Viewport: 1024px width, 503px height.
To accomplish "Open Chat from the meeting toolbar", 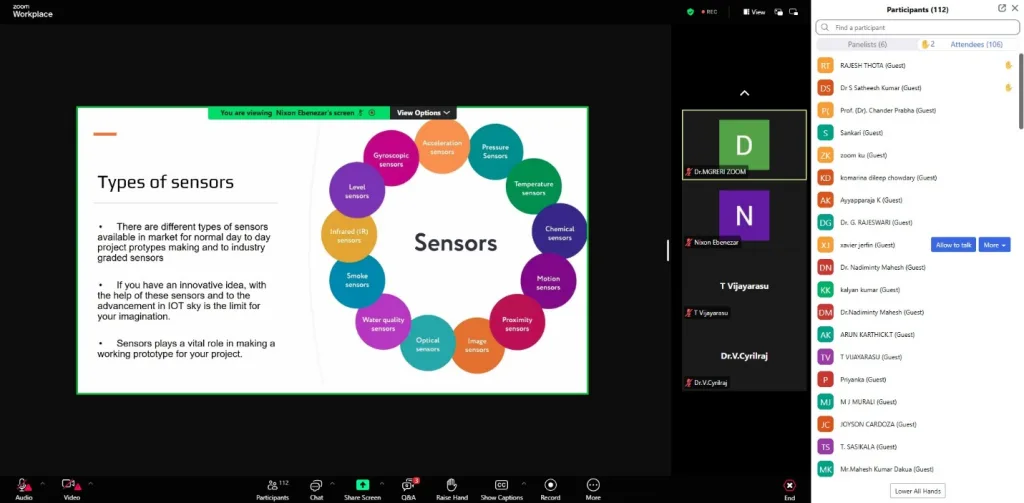I will coord(316,485).
